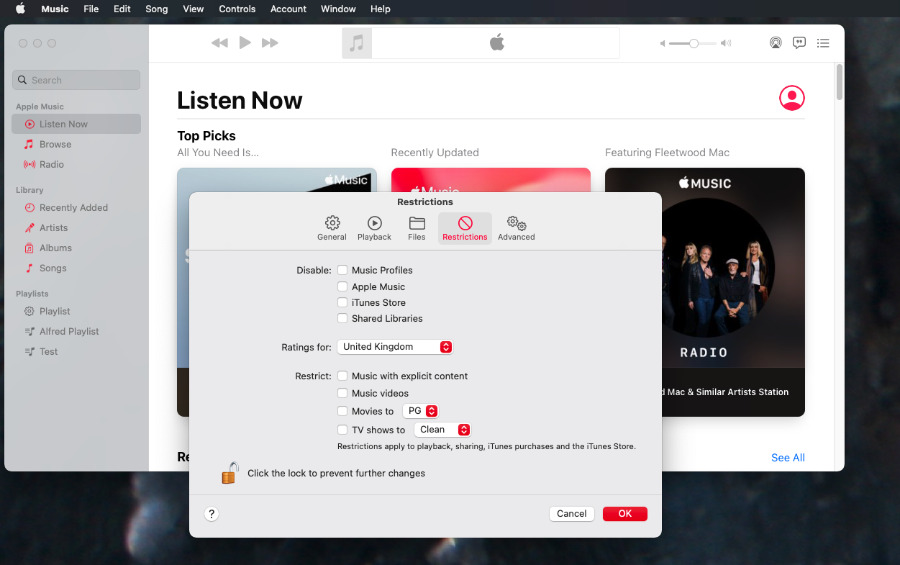This screenshot has height=565, width=900.
Task: Open Albums in Library
Action: click(76, 247)
